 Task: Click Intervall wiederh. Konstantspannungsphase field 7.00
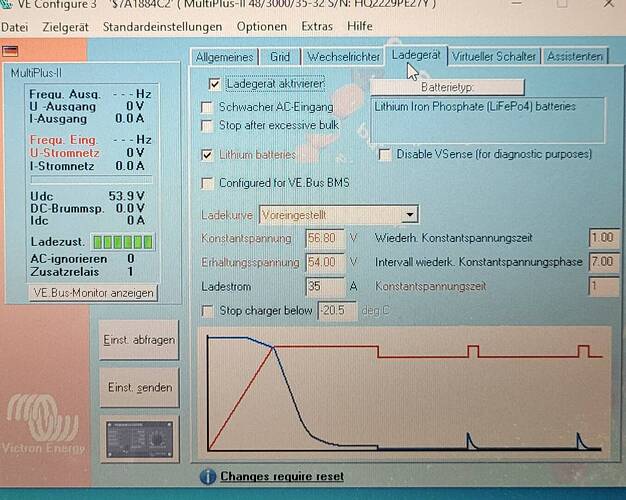pyautogui.click(x=604, y=262)
